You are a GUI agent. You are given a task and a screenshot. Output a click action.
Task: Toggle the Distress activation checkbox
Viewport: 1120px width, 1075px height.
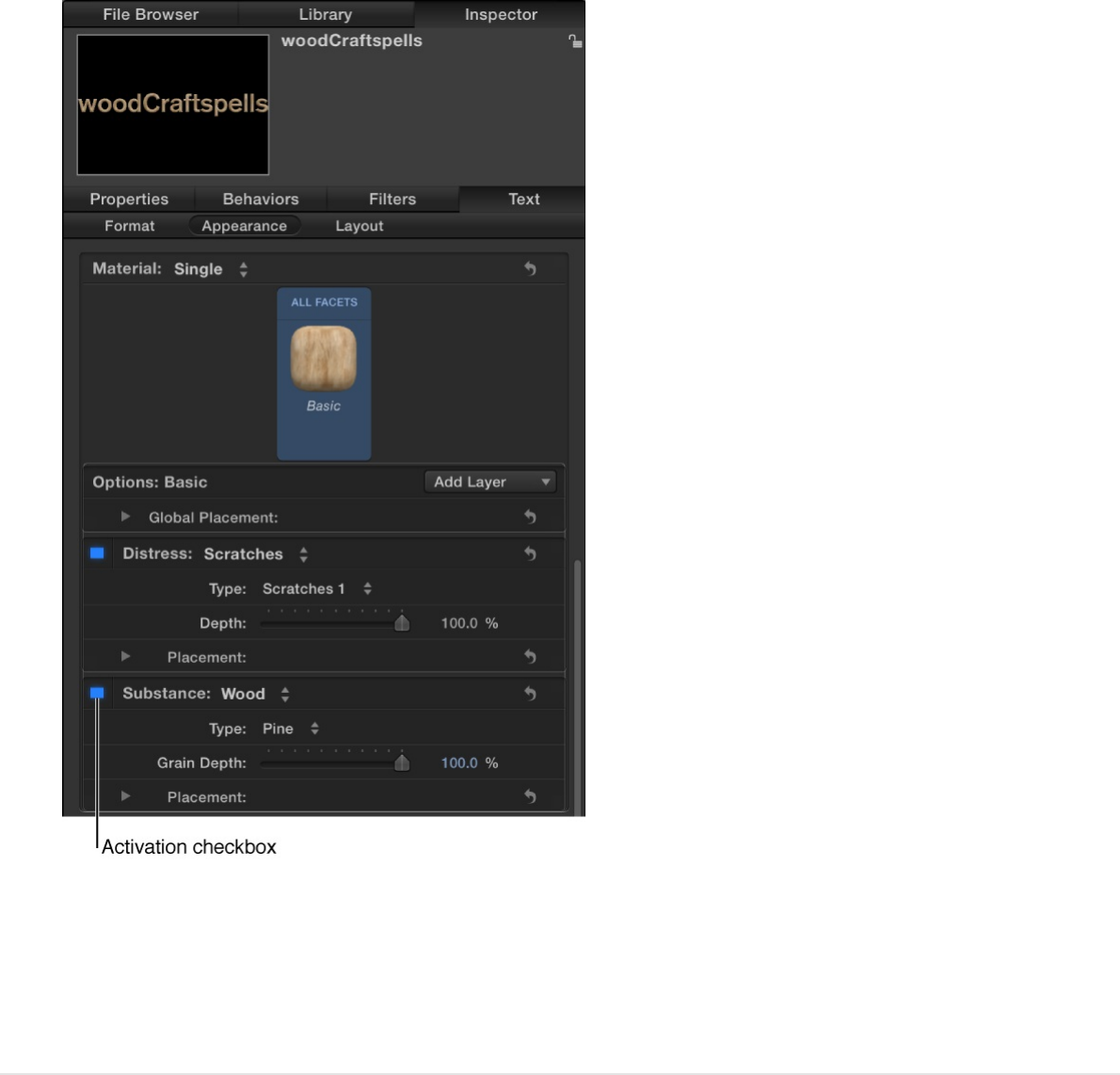[x=97, y=553]
